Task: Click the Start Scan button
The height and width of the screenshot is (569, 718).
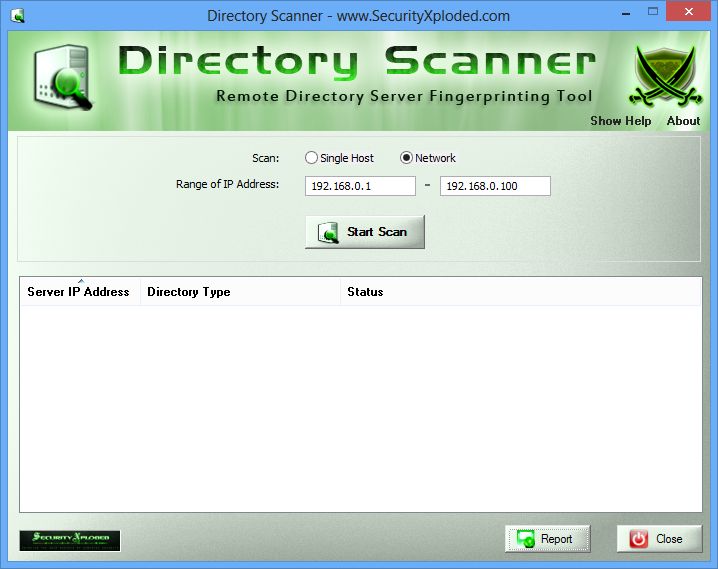Action: (365, 232)
